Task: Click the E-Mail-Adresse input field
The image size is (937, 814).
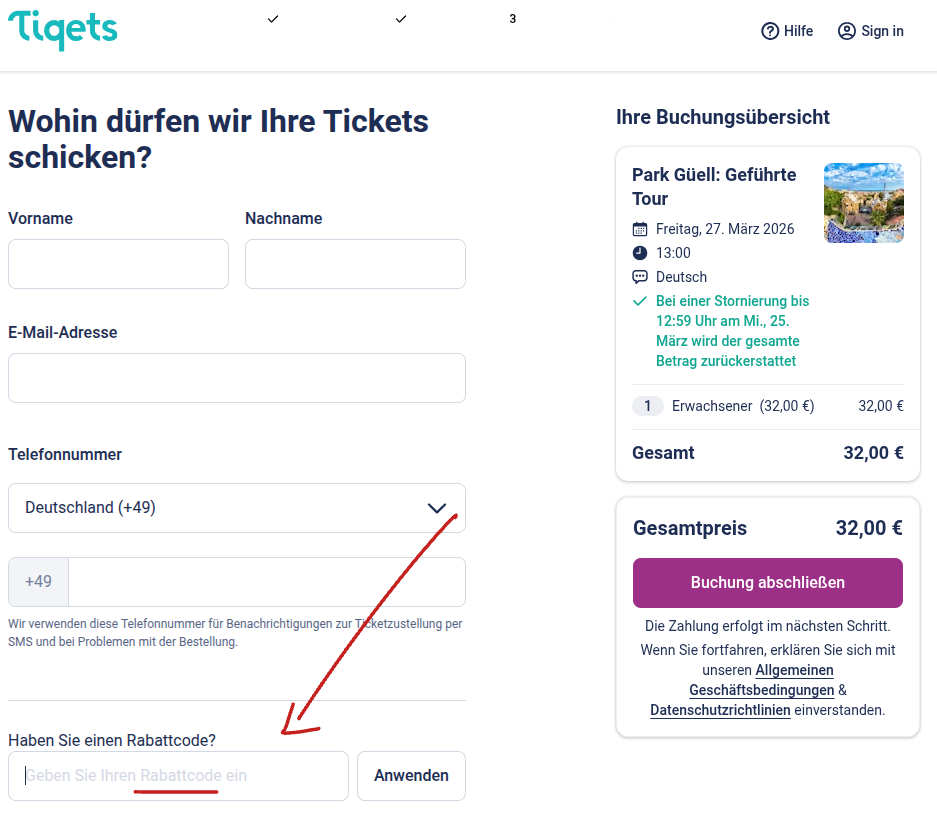Action: tap(236, 377)
